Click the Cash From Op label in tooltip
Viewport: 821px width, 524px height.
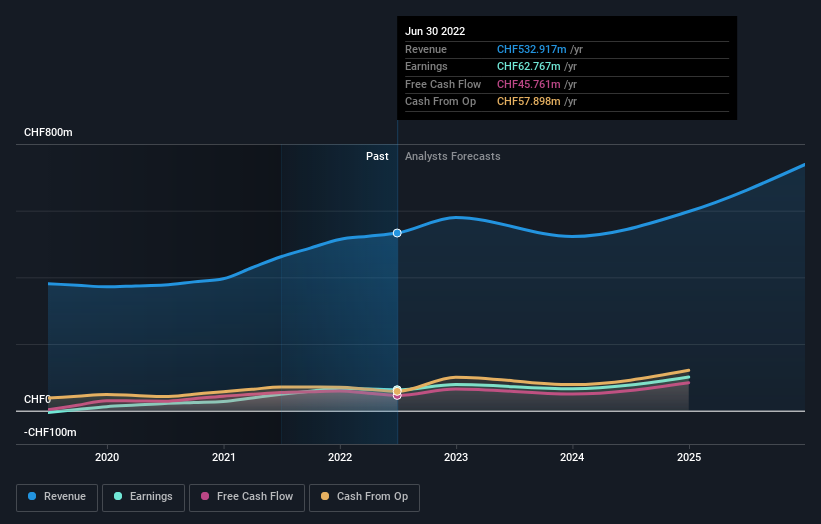click(440, 102)
